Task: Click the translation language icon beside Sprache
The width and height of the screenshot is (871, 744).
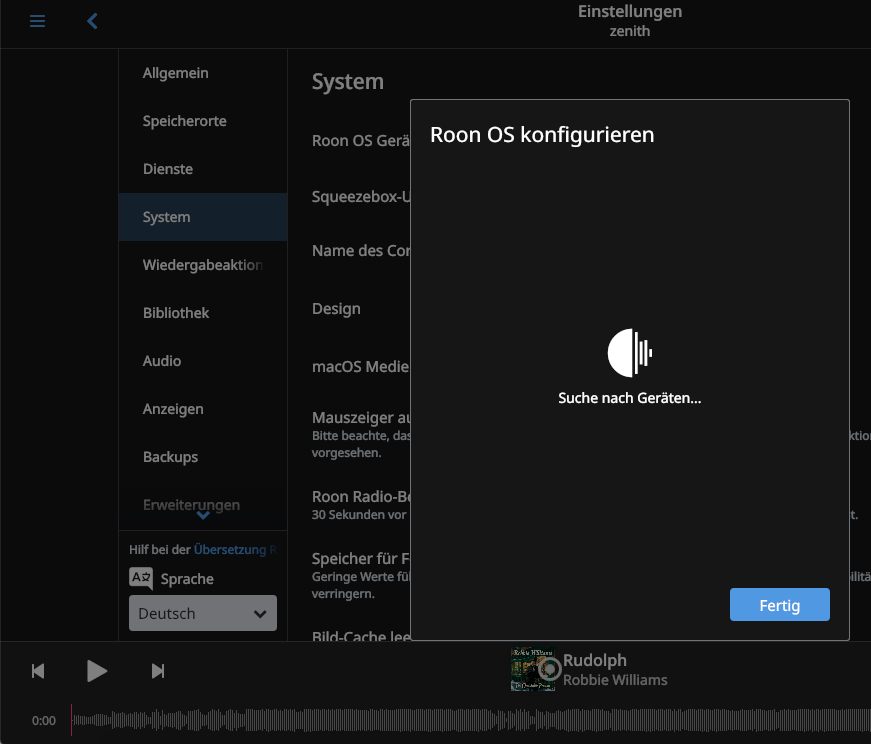Action: (x=141, y=579)
